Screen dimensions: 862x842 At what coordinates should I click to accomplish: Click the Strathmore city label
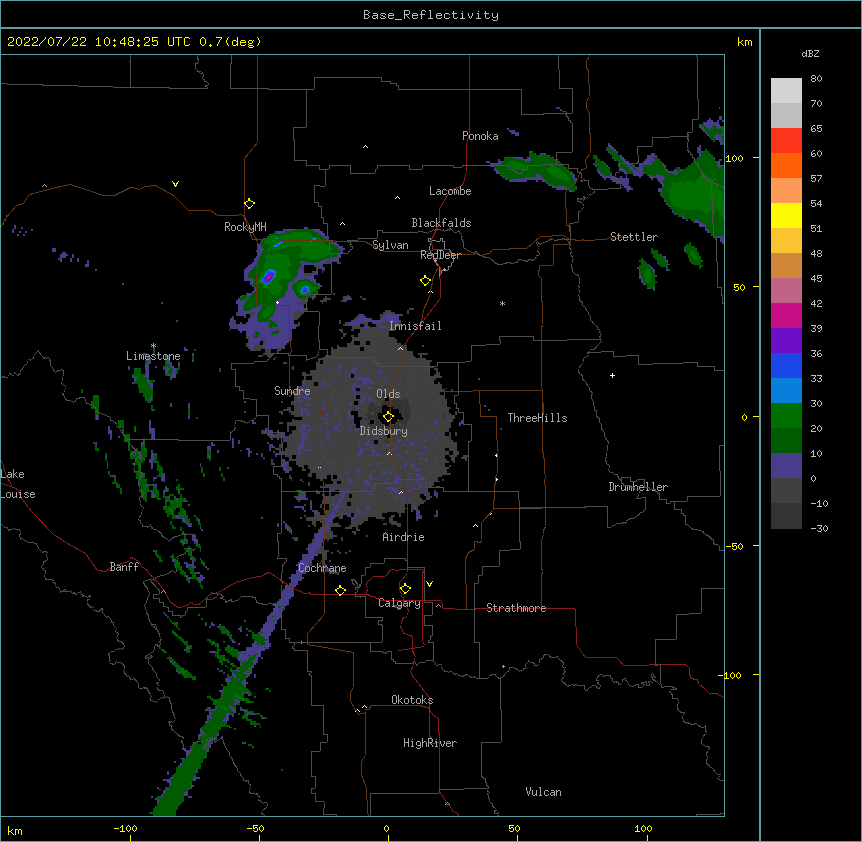[516, 608]
